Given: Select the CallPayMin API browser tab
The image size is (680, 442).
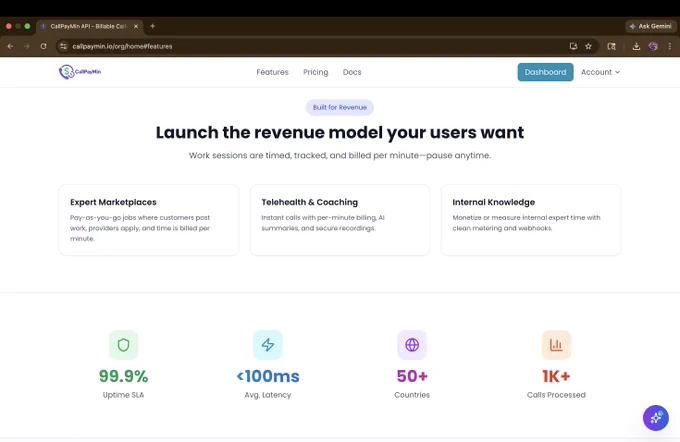Looking at the screenshot, I should coord(89,26).
